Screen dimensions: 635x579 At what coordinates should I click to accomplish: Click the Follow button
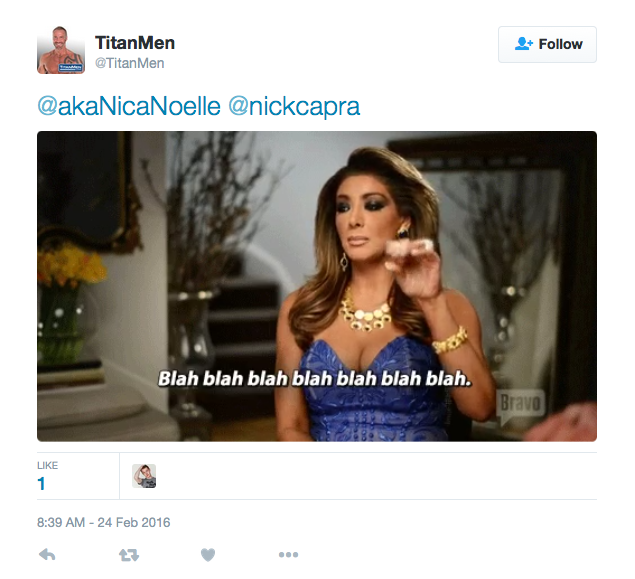tap(547, 44)
